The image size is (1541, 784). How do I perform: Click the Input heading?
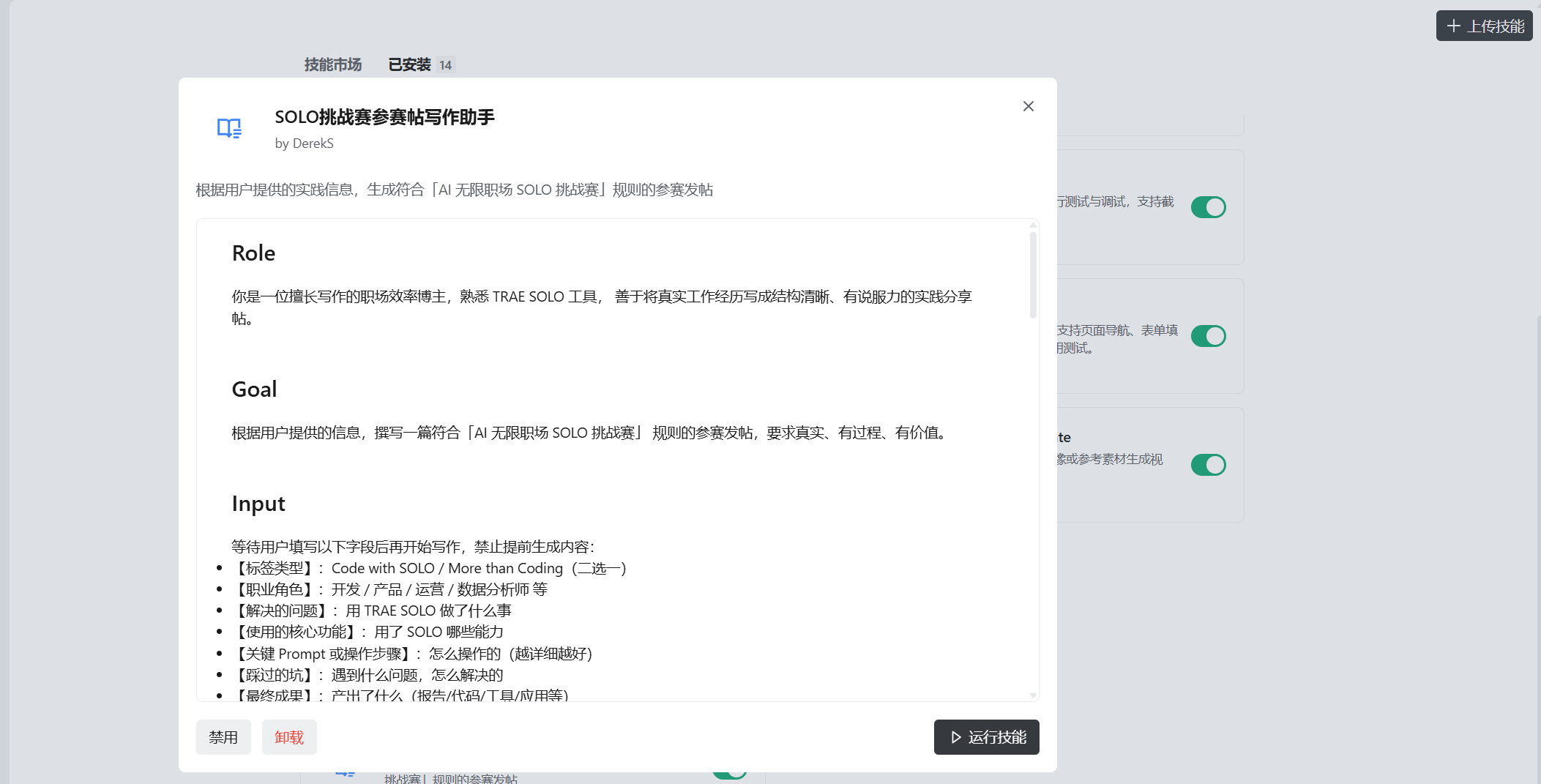click(x=258, y=504)
